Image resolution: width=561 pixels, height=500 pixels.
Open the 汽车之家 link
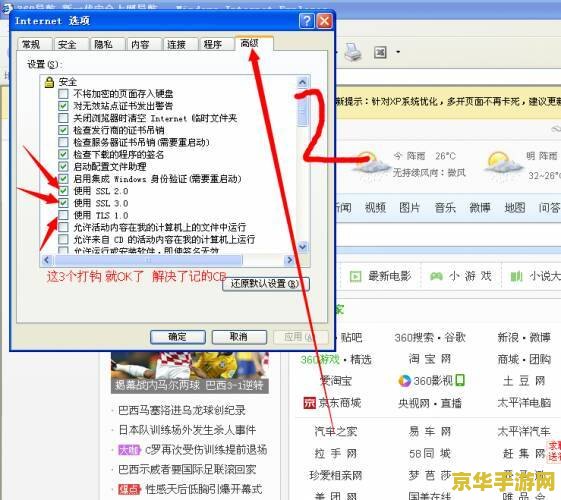336,431
